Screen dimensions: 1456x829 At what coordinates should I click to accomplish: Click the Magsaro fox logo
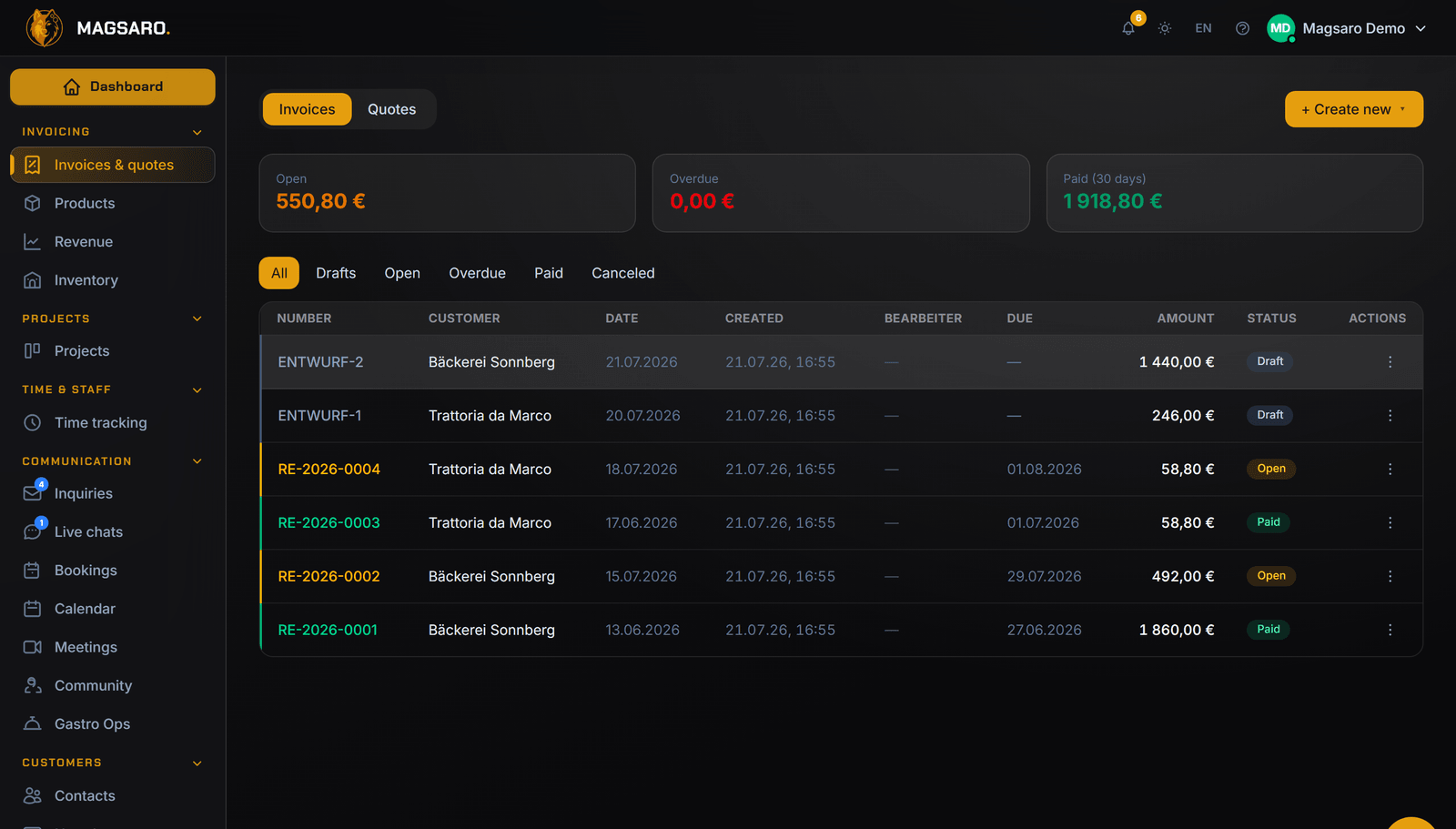pos(44,28)
